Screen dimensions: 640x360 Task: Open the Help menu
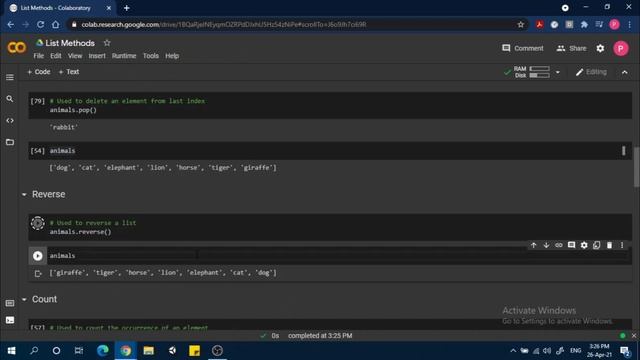(x=172, y=56)
